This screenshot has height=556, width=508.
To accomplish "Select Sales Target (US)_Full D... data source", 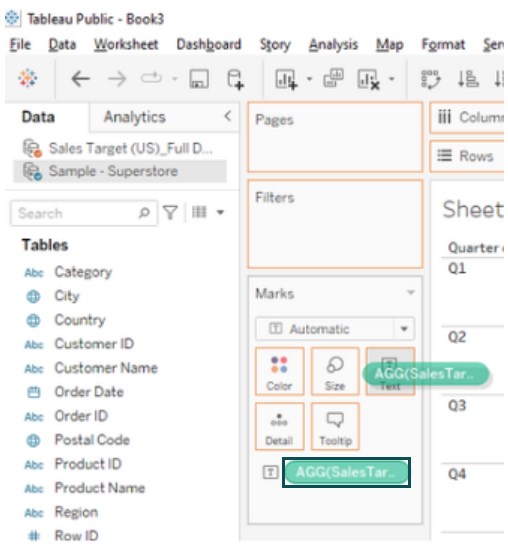I will tap(120, 148).
